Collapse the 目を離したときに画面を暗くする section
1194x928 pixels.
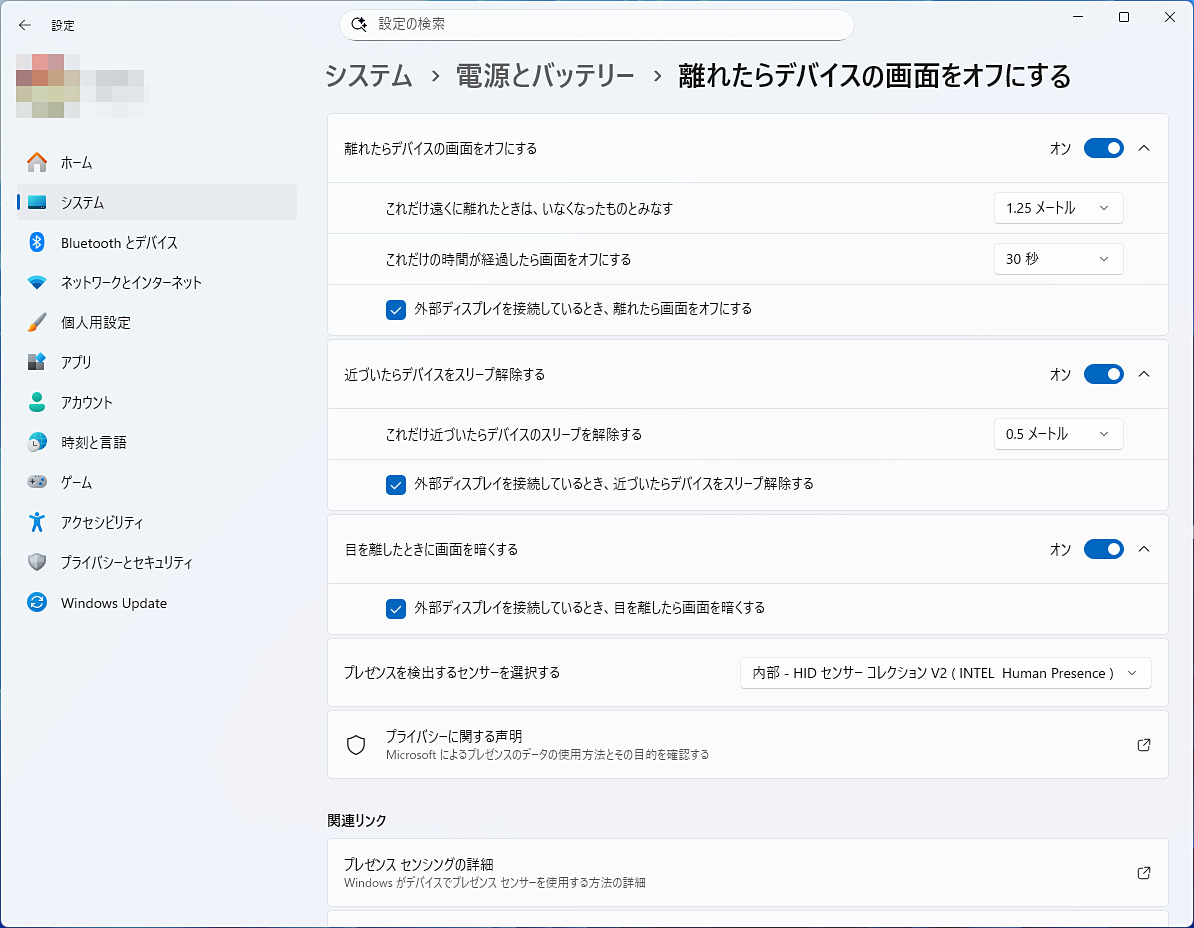coord(1144,549)
